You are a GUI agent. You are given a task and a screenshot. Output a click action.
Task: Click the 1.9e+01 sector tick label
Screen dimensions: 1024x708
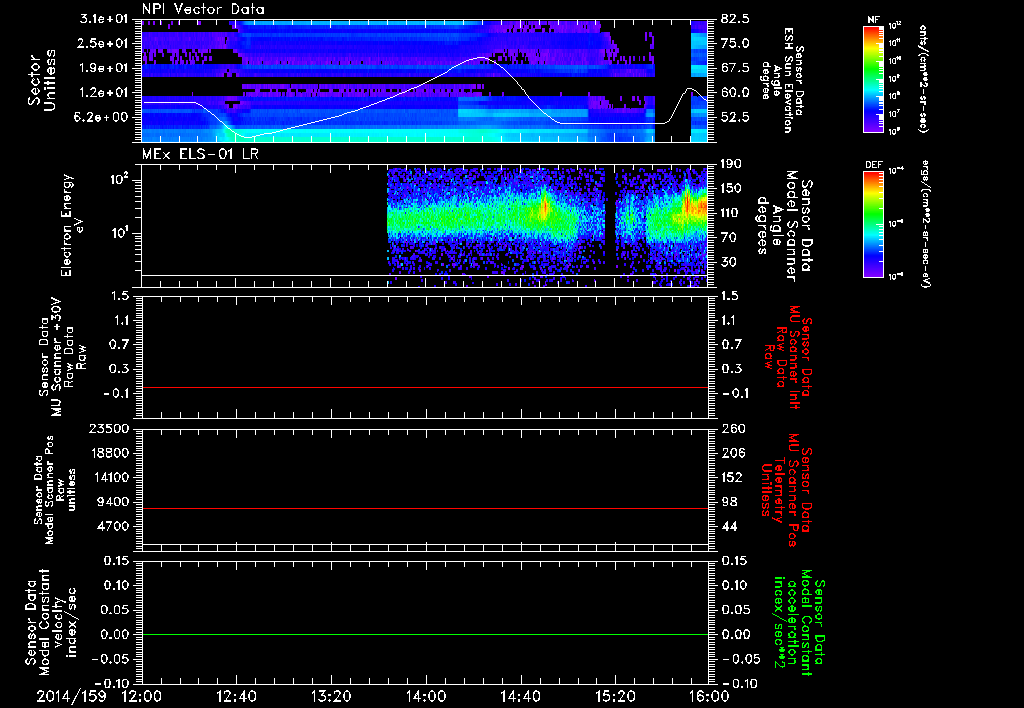point(106,68)
